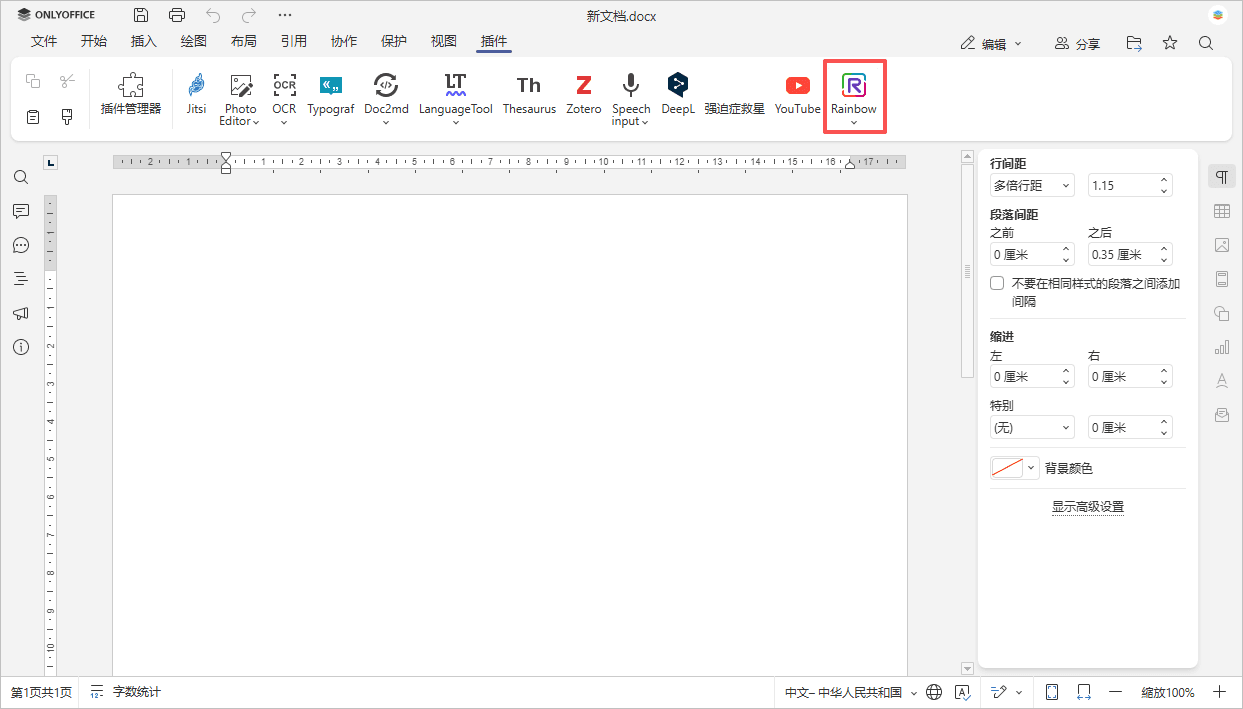Toggle the paragraph settings sidebar icon

pos(1221,177)
